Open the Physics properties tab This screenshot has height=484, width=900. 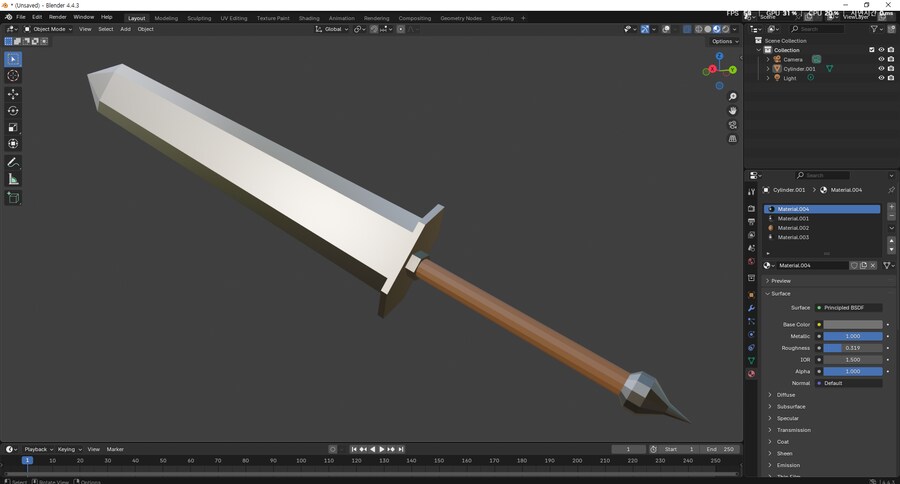(751, 334)
